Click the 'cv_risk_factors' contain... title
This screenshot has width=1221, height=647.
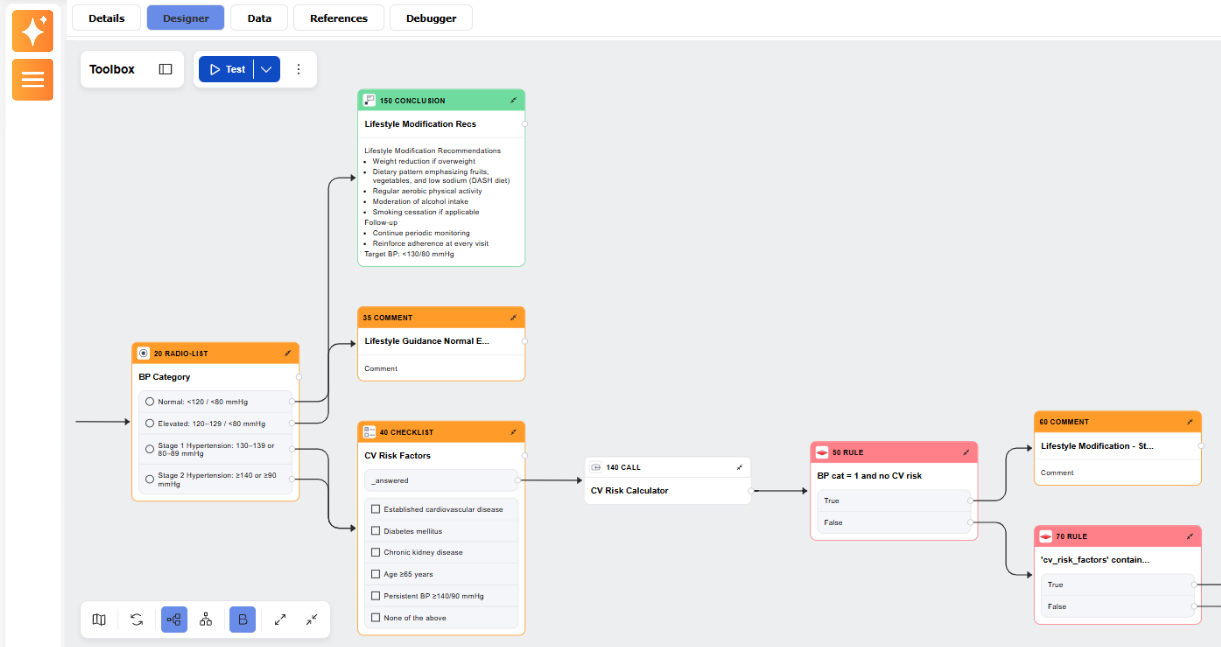coord(1095,560)
